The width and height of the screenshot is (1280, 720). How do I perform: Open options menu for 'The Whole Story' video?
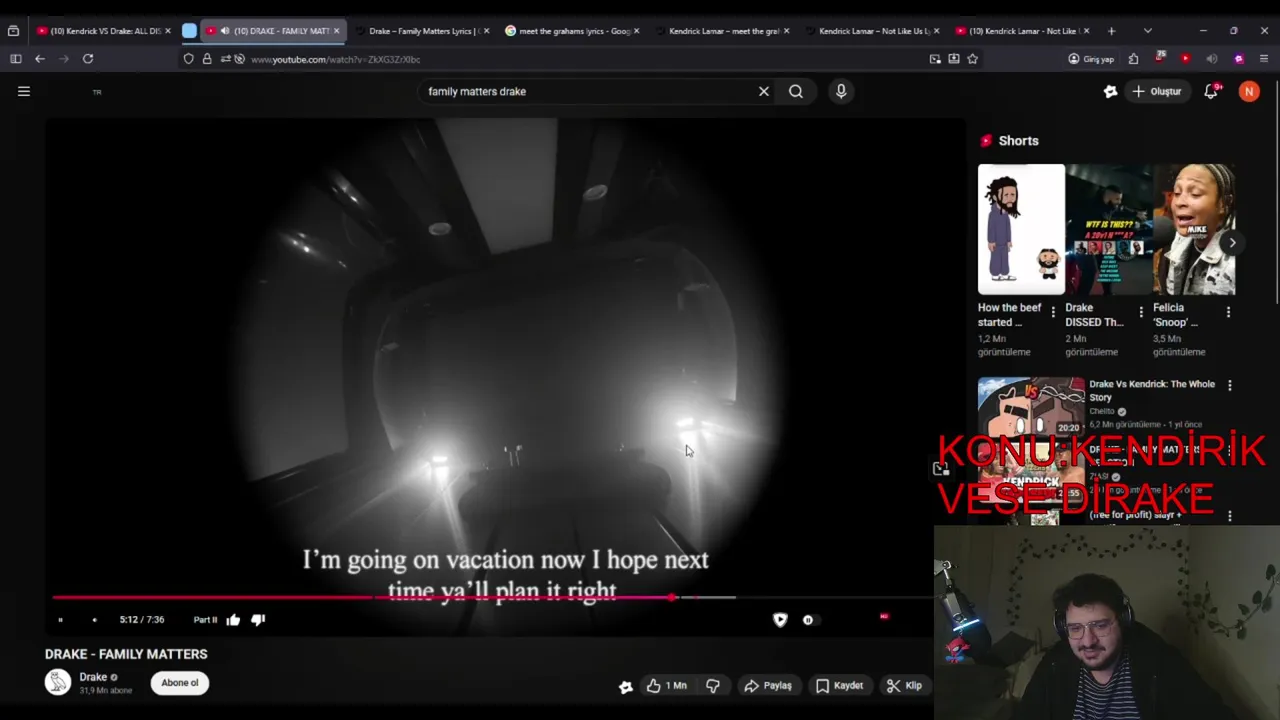pyautogui.click(x=1230, y=385)
